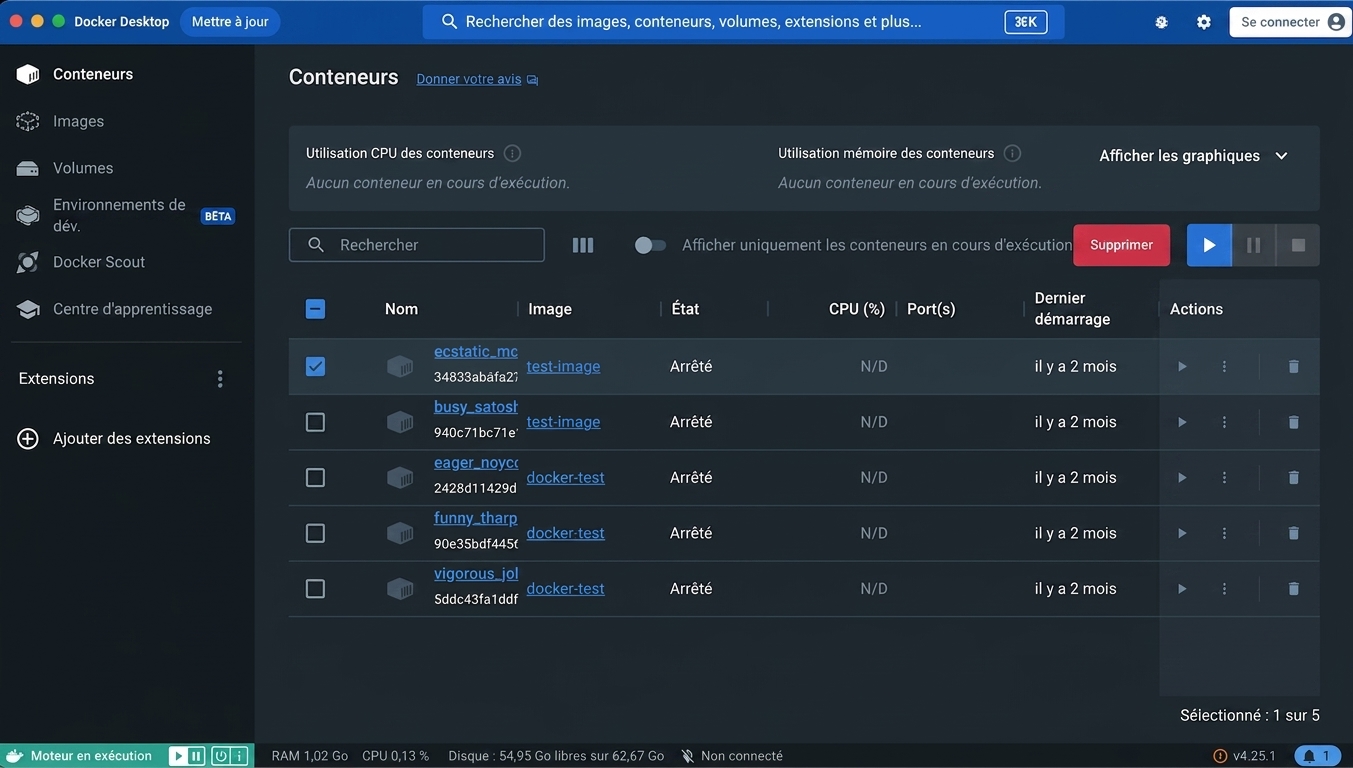Image resolution: width=1353 pixels, height=768 pixels.
Task: Open the busy_satosh container link
Action: pyautogui.click(x=476, y=407)
